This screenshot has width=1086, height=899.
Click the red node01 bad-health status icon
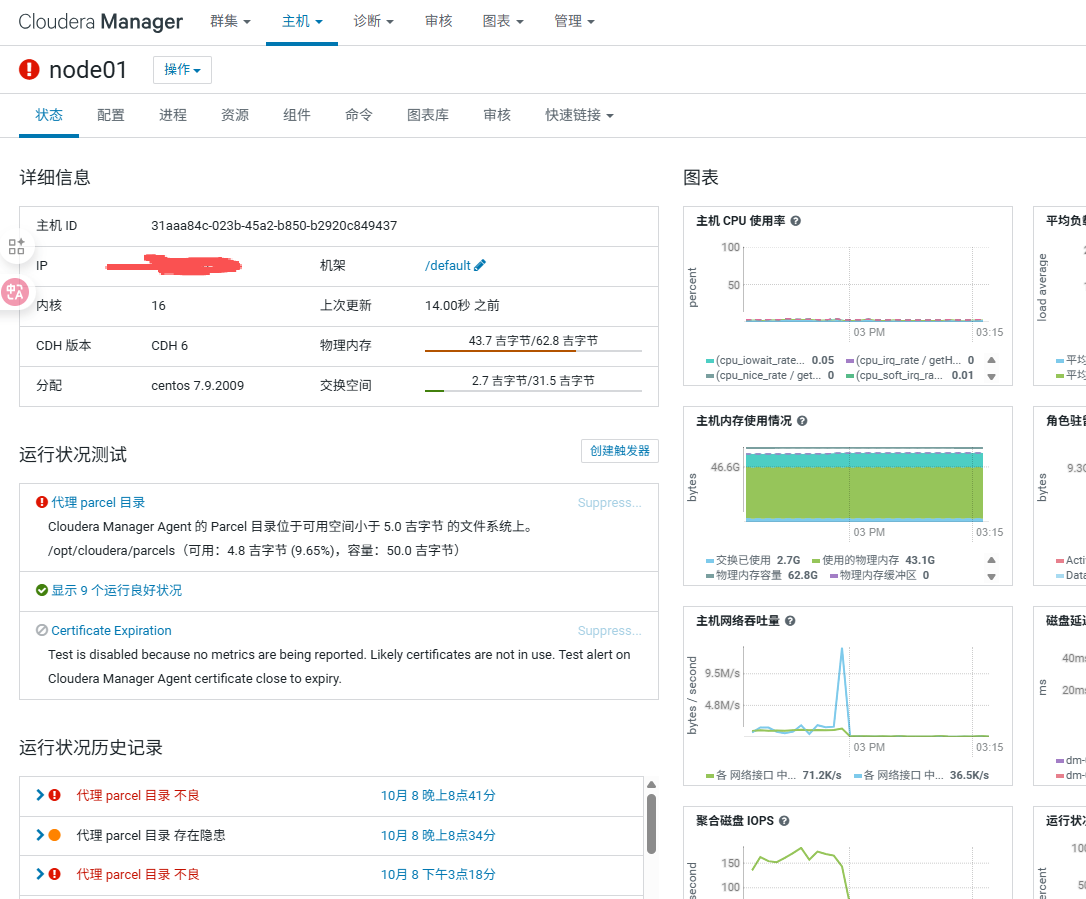(29, 69)
